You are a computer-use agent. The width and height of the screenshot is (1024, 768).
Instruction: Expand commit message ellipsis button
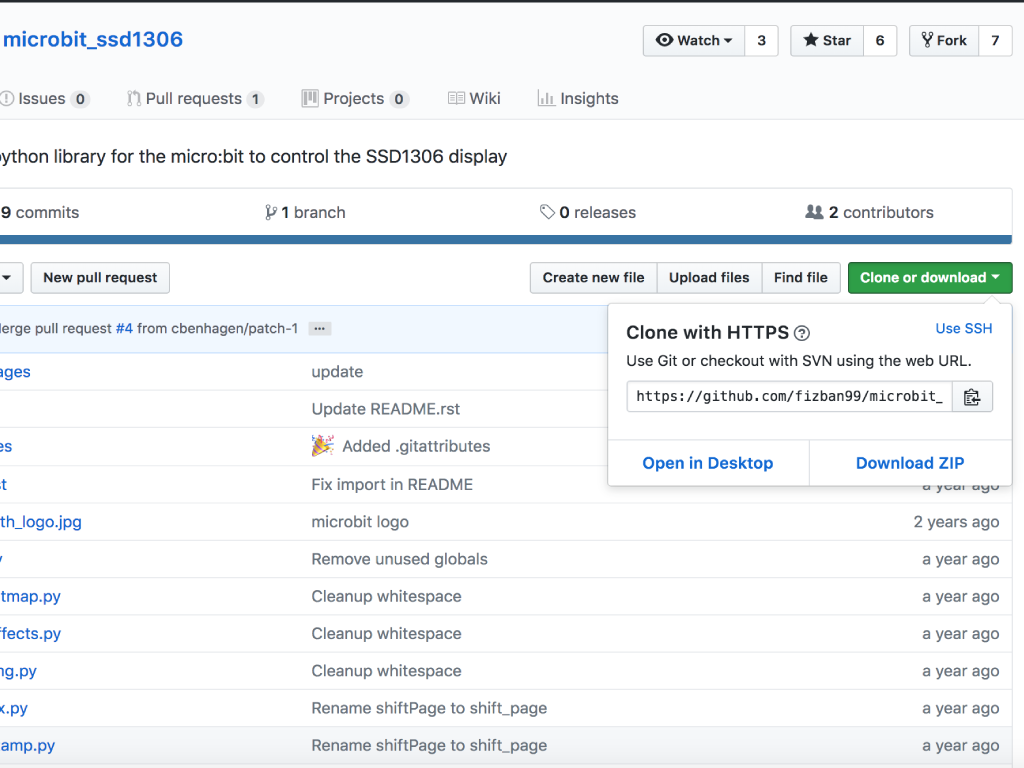(x=319, y=328)
